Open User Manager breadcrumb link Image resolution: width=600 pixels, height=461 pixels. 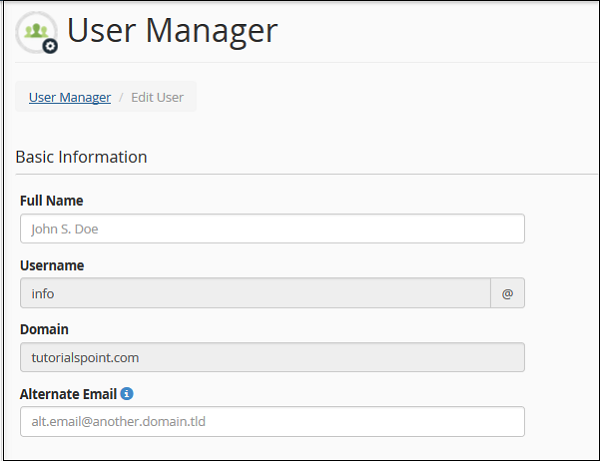coord(69,97)
